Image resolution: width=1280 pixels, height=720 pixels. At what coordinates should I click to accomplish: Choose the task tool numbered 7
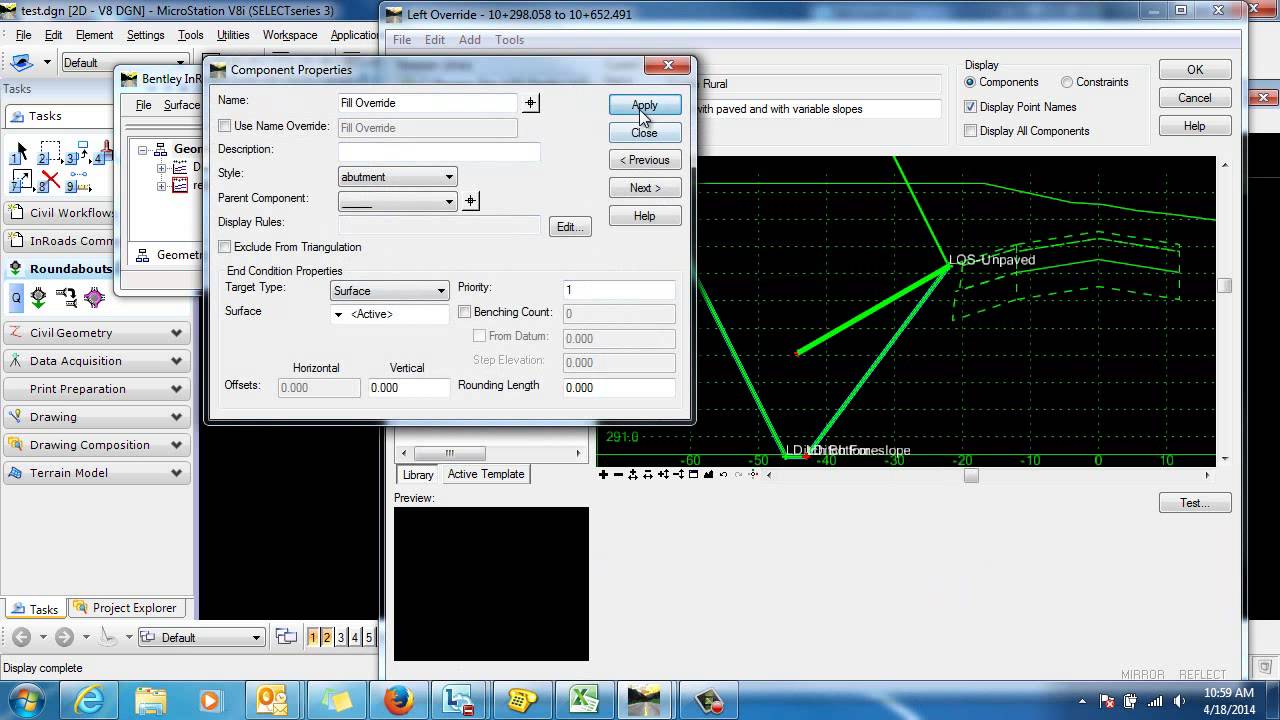[20, 182]
